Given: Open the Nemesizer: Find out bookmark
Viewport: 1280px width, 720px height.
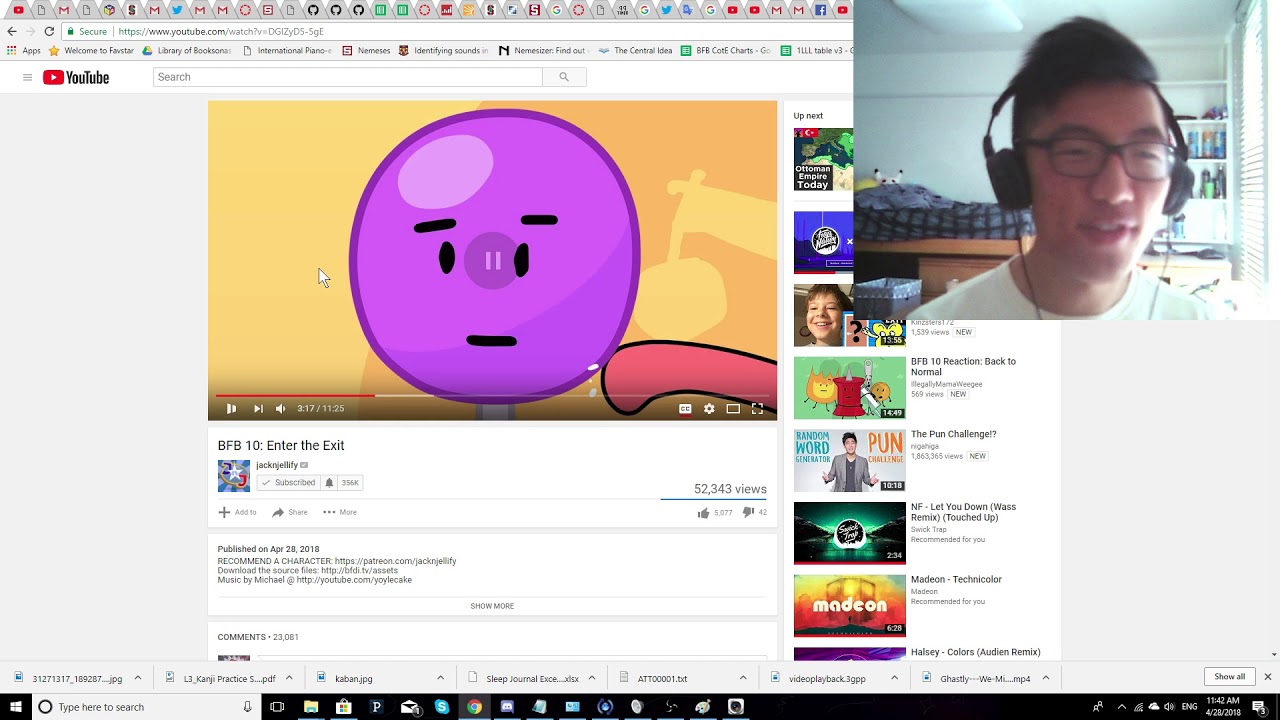Looking at the screenshot, I should coord(542,50).
